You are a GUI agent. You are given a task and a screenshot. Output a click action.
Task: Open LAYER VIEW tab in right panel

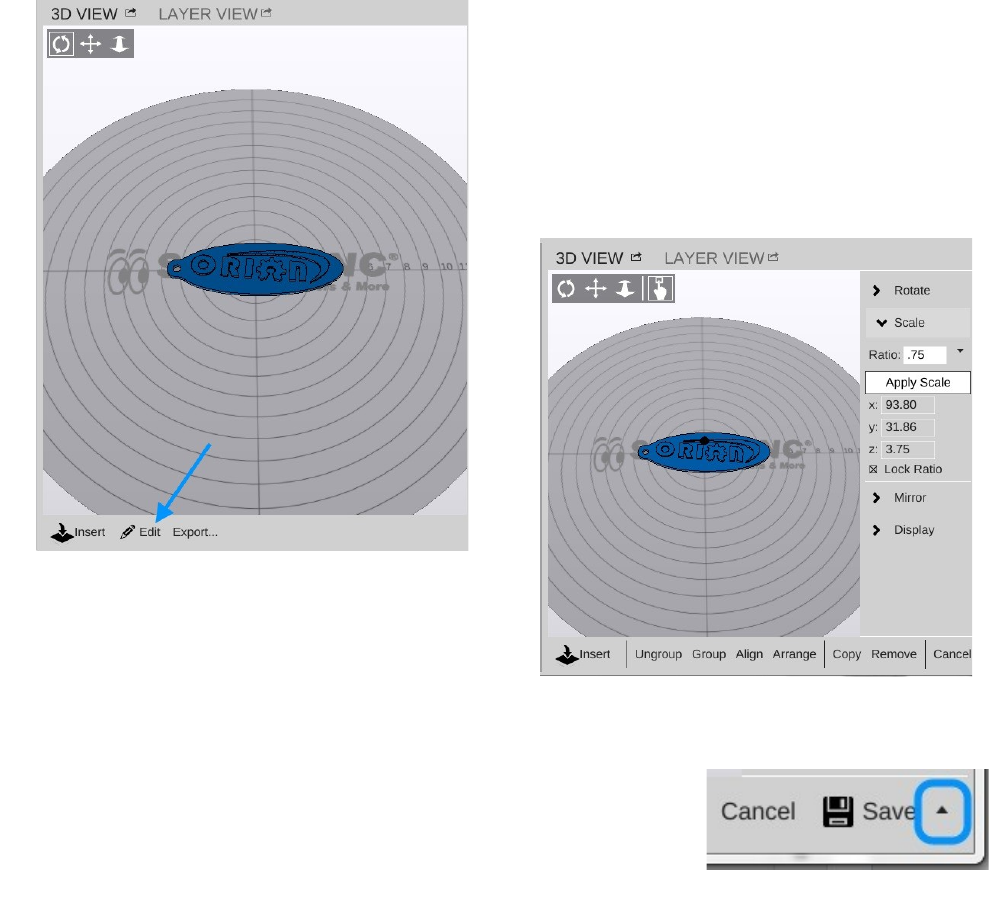click(x=714, y=258)
